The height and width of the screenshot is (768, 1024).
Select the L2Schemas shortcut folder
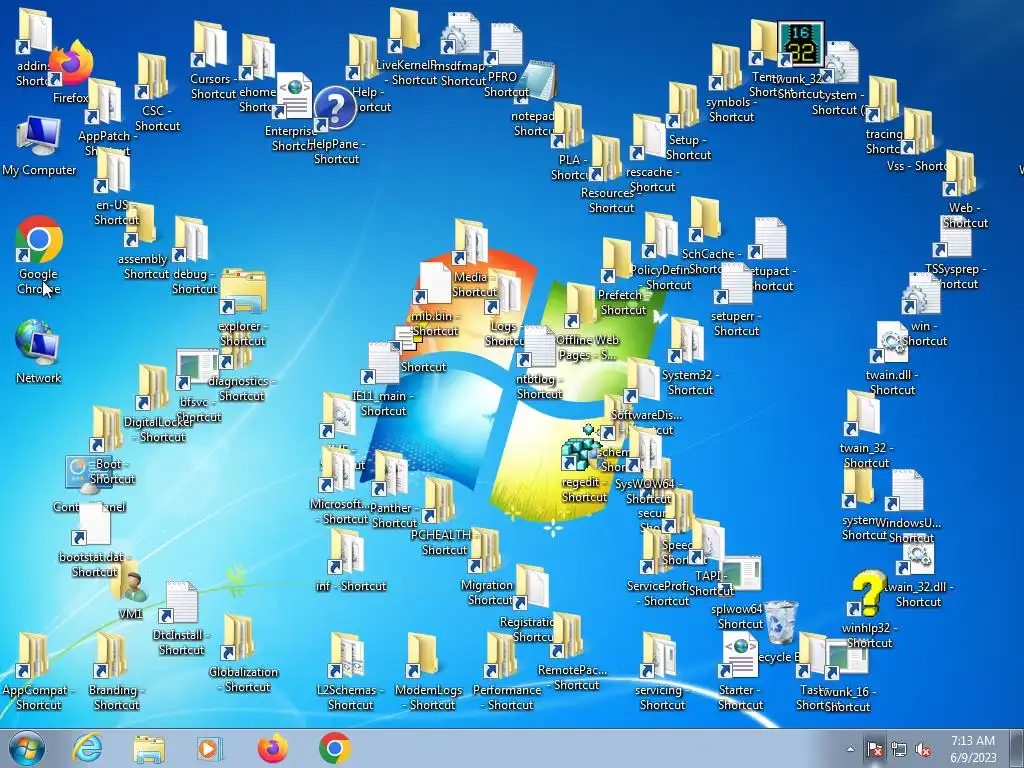tap(346, 656)
